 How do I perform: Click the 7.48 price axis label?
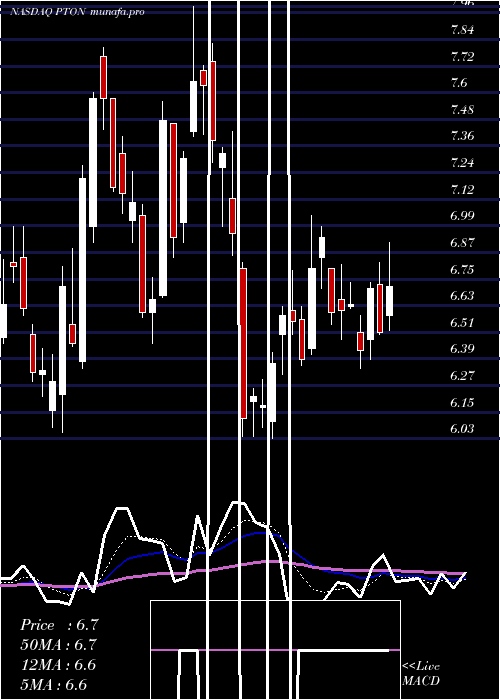462,110
